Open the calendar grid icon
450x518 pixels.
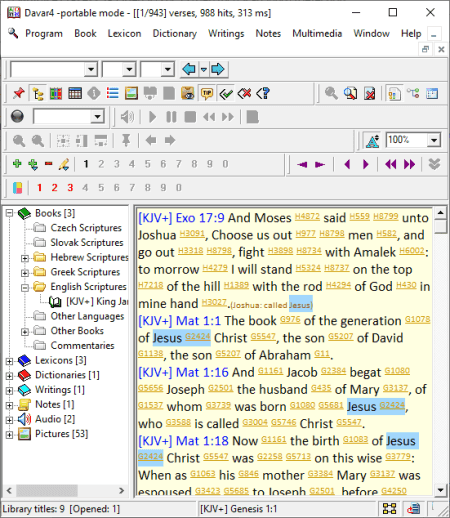[75, 93]
